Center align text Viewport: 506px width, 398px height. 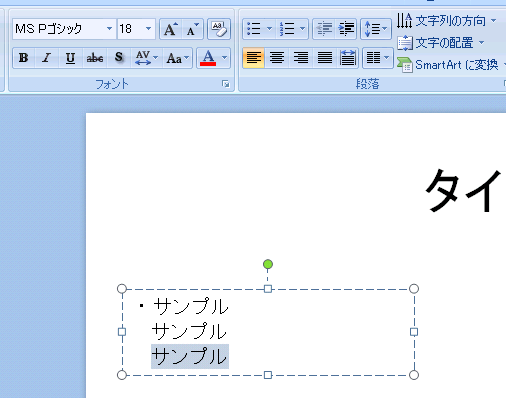(x=277, y=58)
